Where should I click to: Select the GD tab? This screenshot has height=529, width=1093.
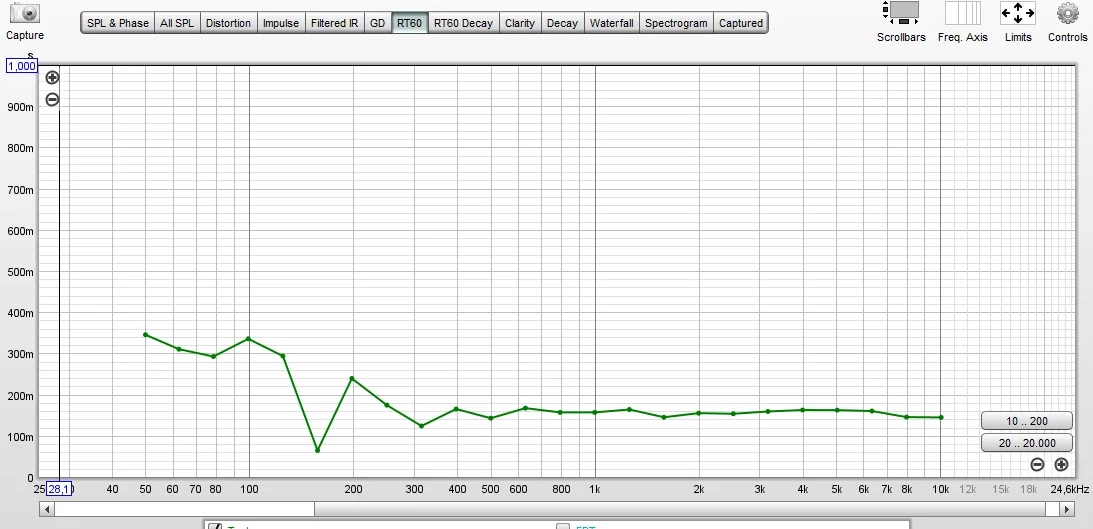[x=377, y=23]
